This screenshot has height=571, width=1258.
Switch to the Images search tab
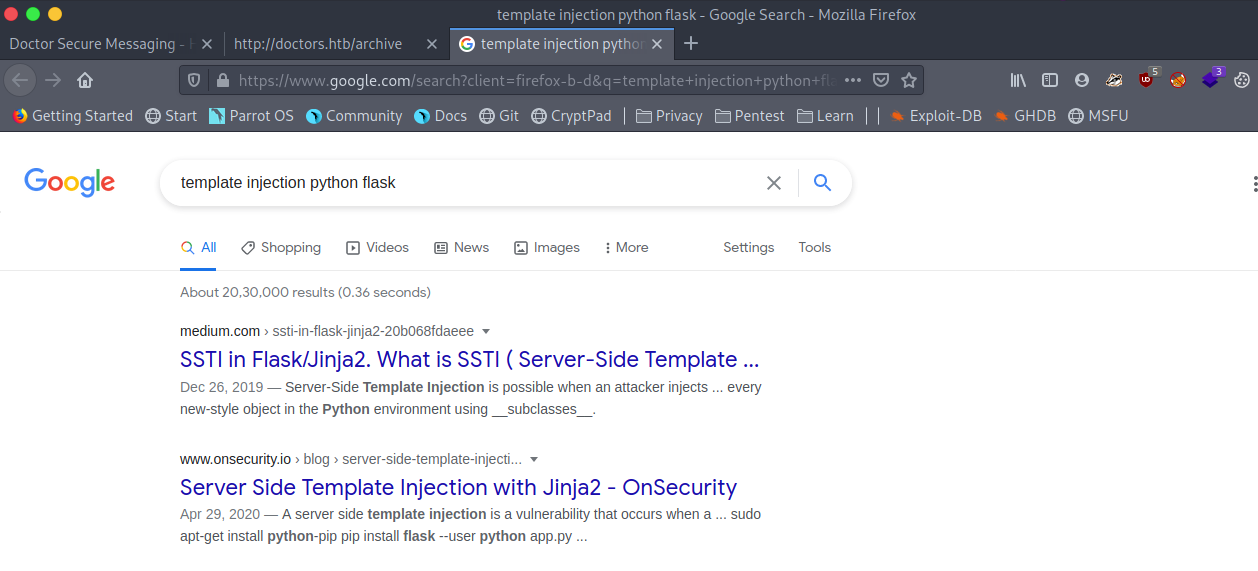[547, 247]
